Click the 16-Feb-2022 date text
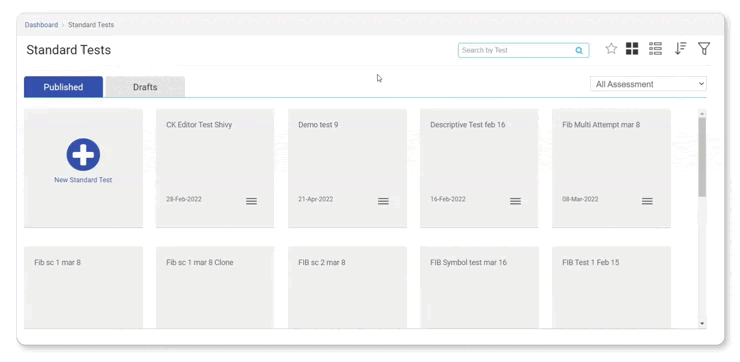This screenshot has height=362, width=740. point(448,199)
